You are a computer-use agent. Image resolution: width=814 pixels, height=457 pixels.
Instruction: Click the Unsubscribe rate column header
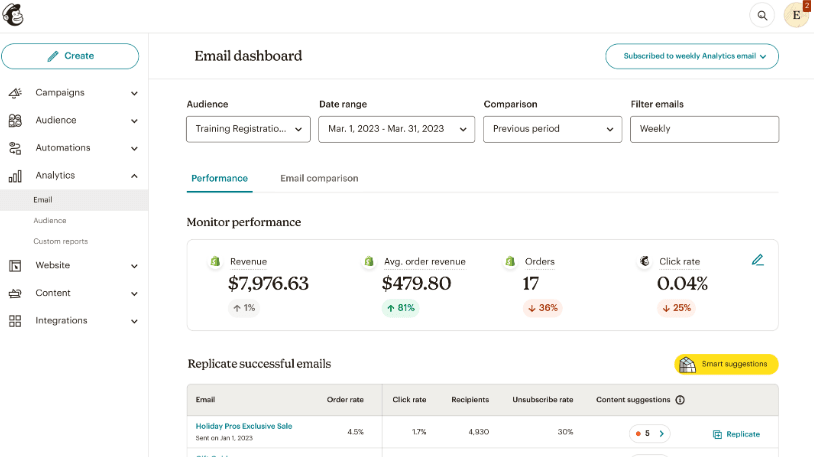click(x=542, y=400)
